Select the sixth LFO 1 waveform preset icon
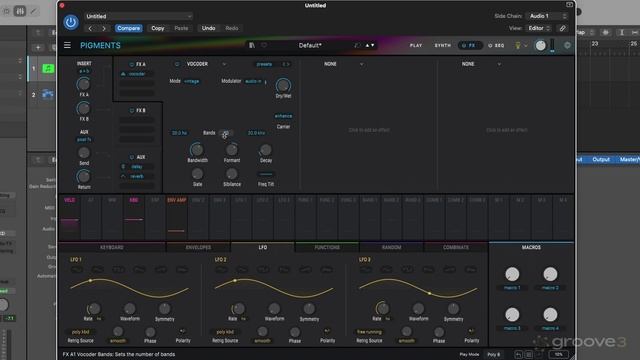The image size is (640, 360). tap(182, 270)
